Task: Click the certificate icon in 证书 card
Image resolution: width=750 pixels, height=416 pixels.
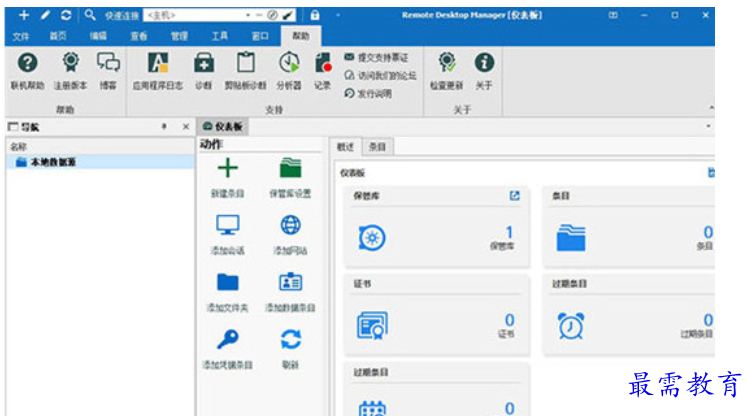Action: 372,326
